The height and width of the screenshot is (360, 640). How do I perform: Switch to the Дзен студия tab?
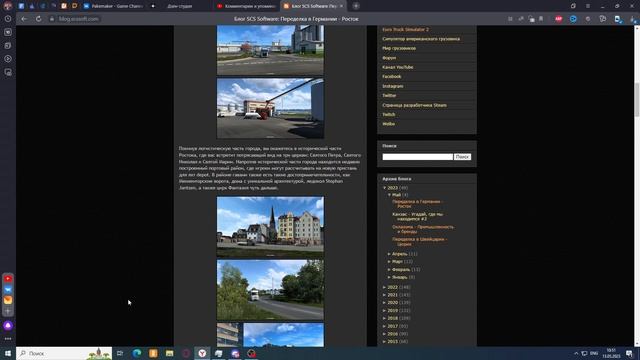click(x=180, y=6)
